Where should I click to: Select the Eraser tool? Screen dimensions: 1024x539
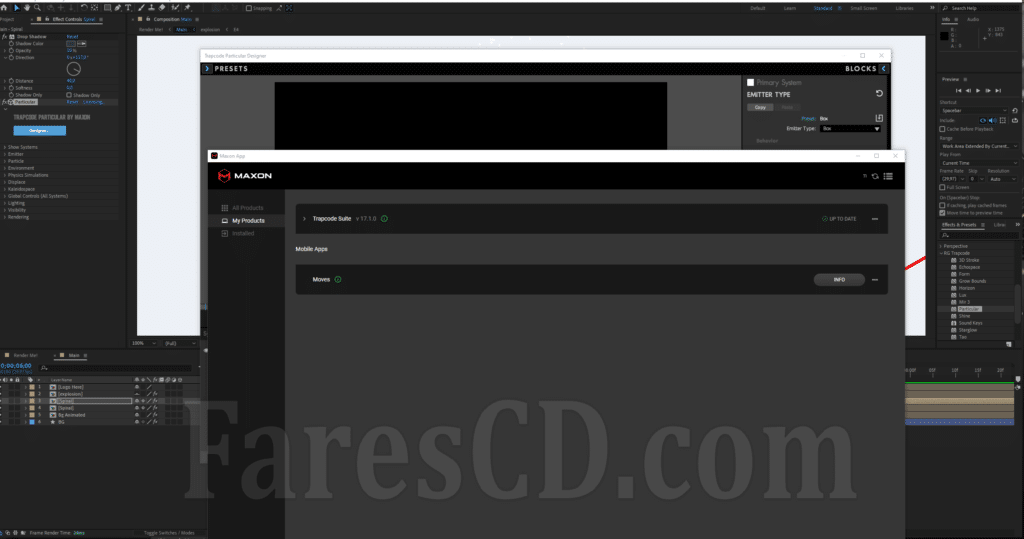coord(162,8)
